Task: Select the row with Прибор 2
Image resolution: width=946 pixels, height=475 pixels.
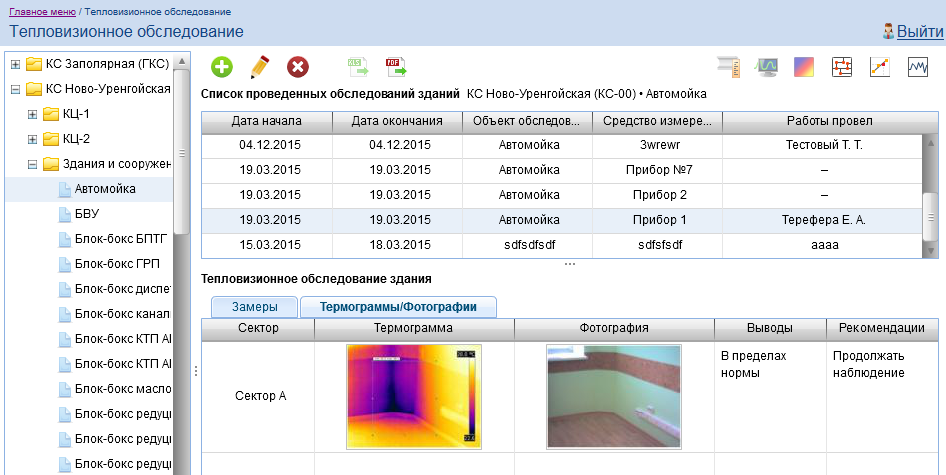Action: point(562,195)
